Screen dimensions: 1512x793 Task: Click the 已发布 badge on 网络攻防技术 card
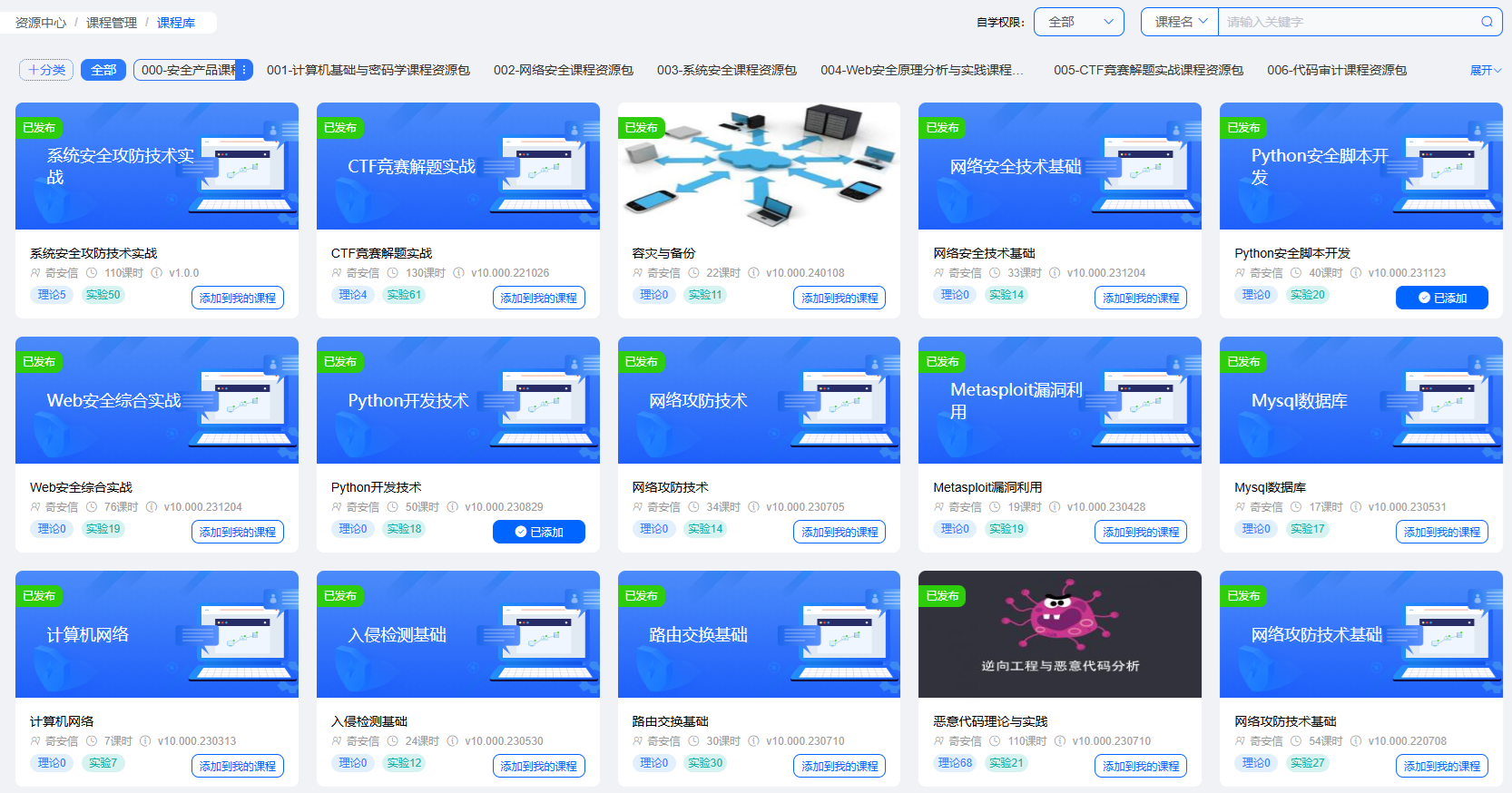pyautogui.click(x=642, y=362)
